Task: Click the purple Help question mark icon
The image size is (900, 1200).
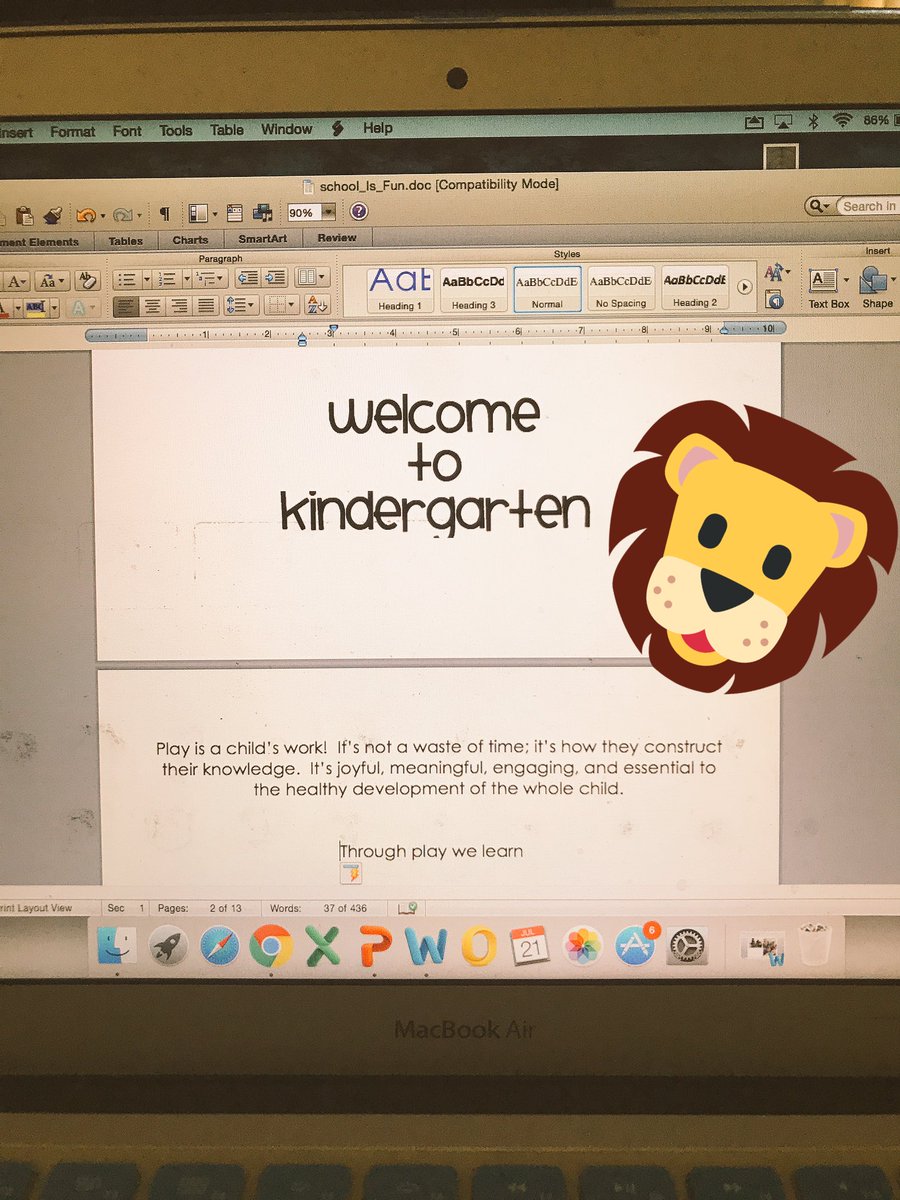Action: (358, 212)
